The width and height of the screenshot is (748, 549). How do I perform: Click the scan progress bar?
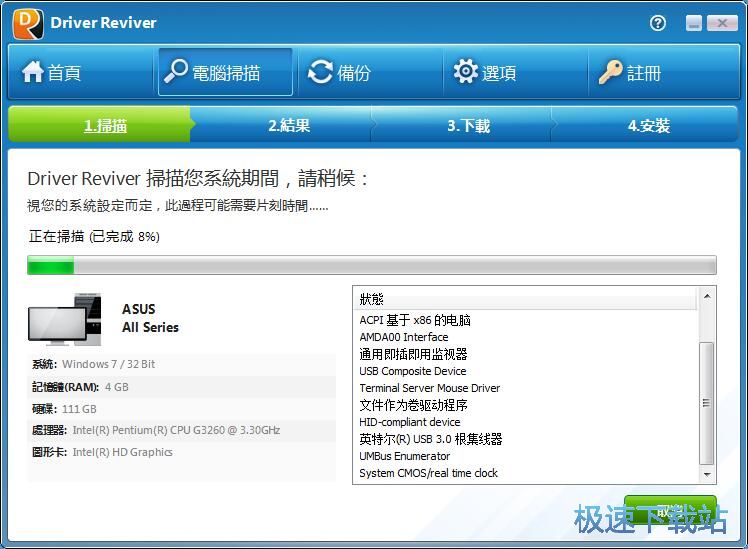coord(372,265)
